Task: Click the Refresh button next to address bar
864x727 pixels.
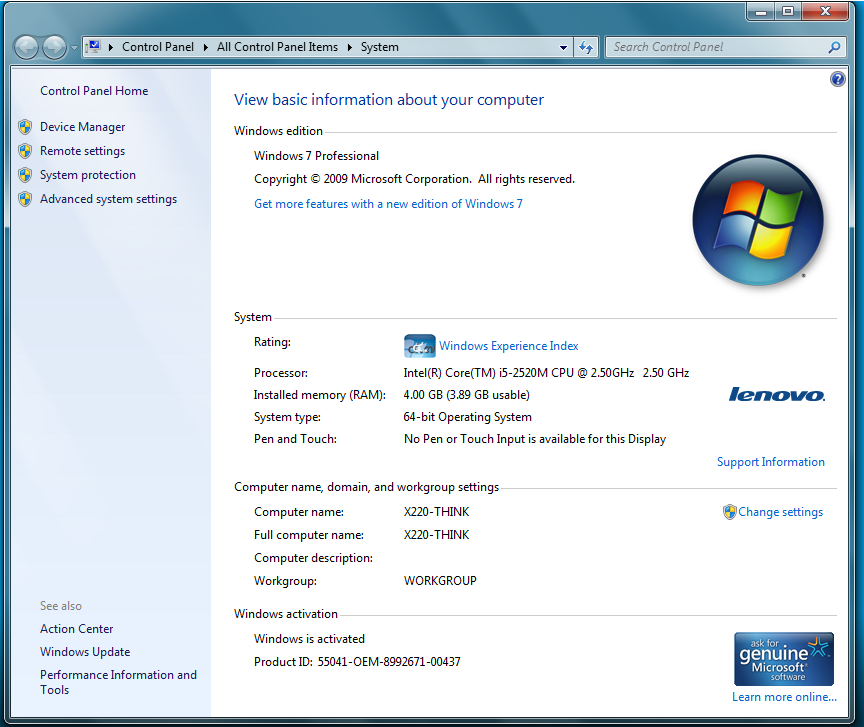Action: [586, 47]
